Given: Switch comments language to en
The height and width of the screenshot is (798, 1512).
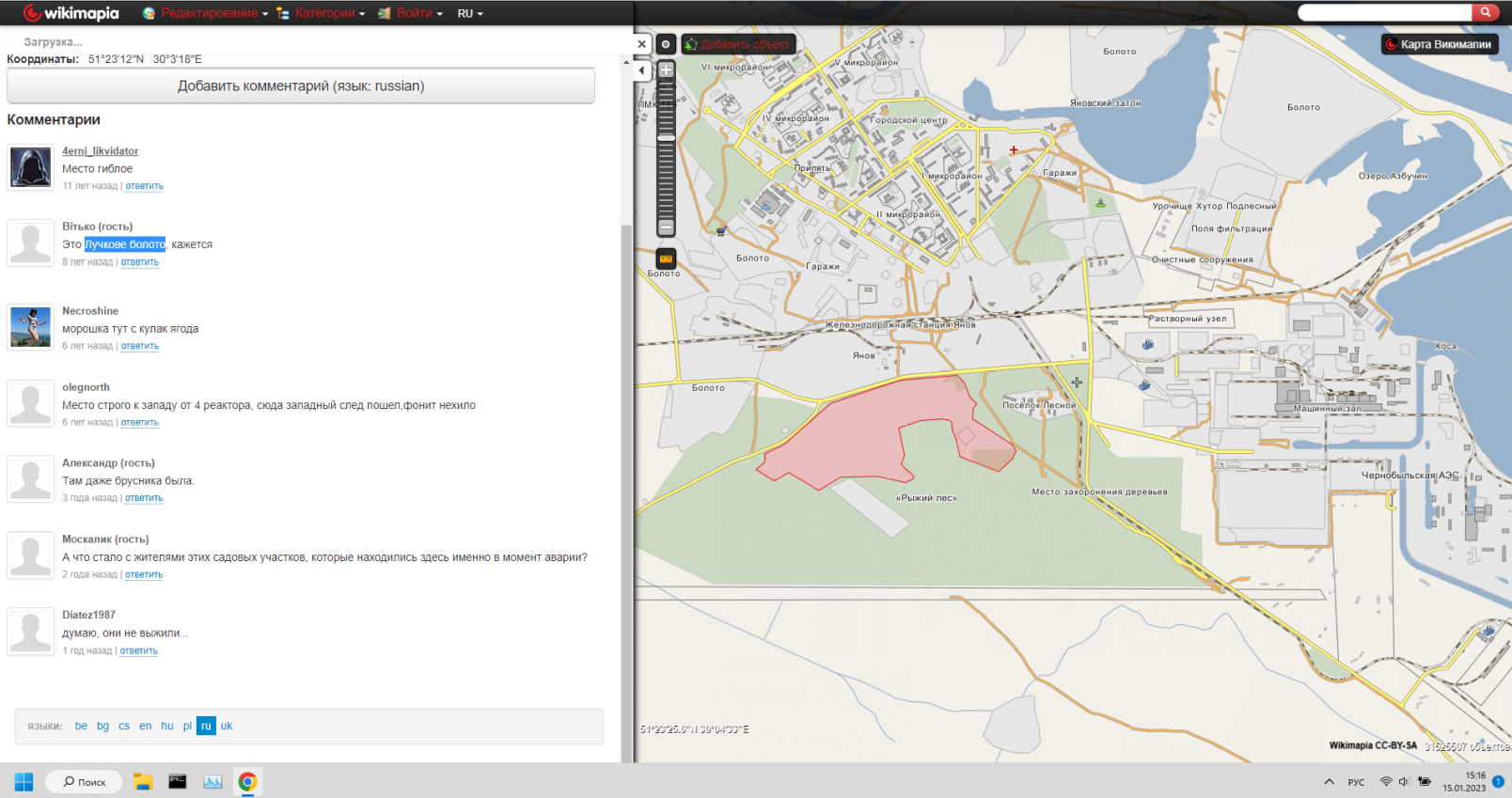Looking at the screenshot, I should click(145, 726).
